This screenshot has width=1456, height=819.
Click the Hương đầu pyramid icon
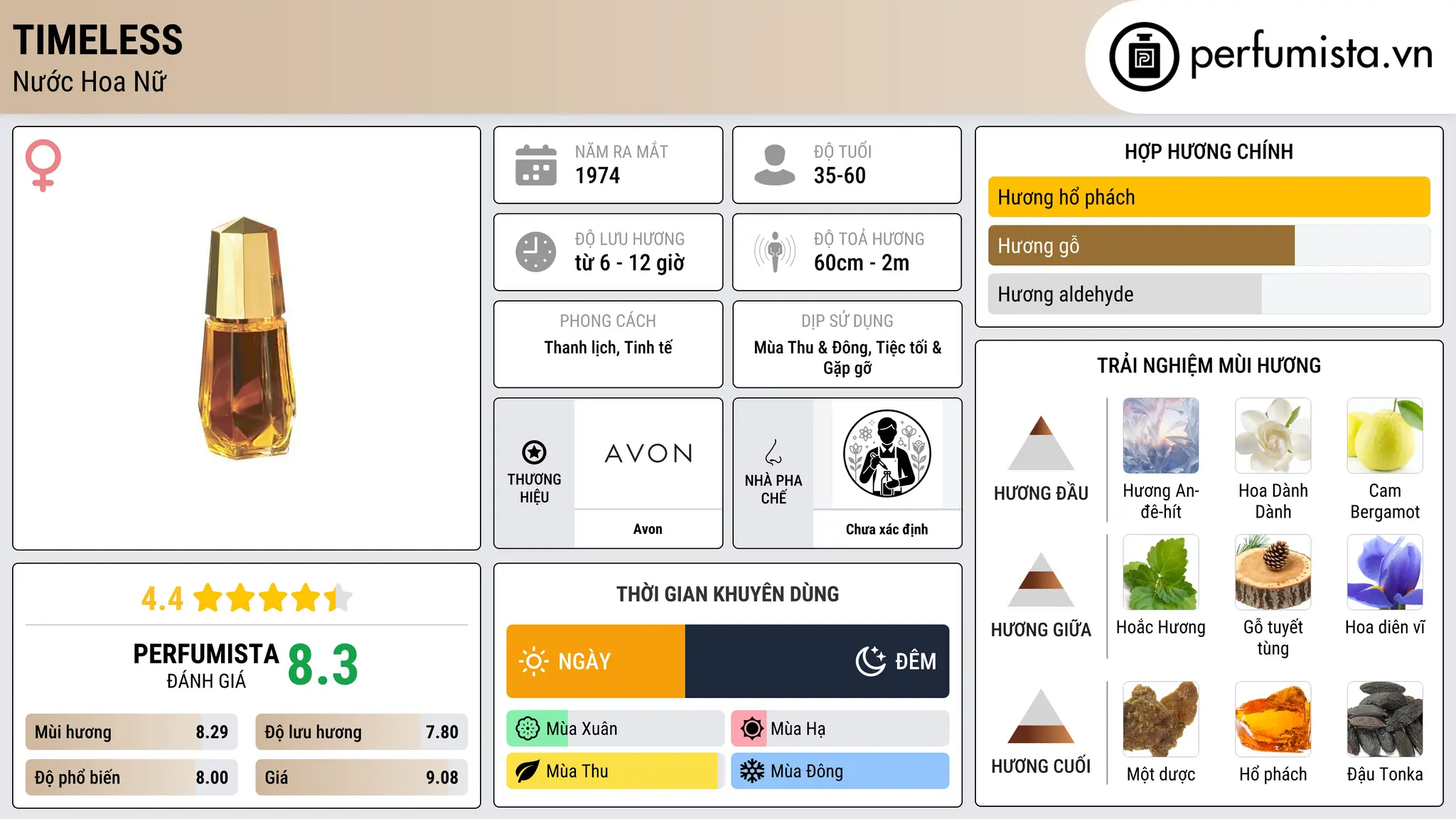click(1041, 443)
